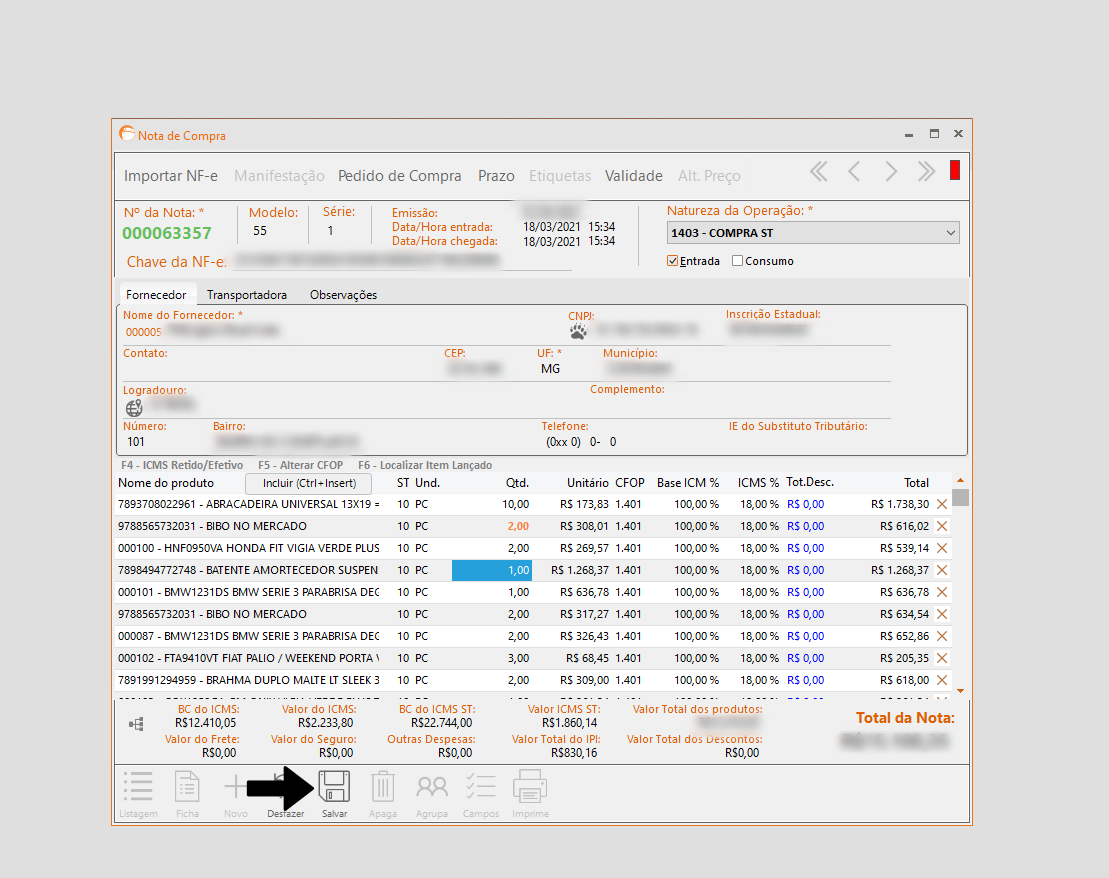Remove the R$ 636,78 BMW row

(x=942, y=592)
